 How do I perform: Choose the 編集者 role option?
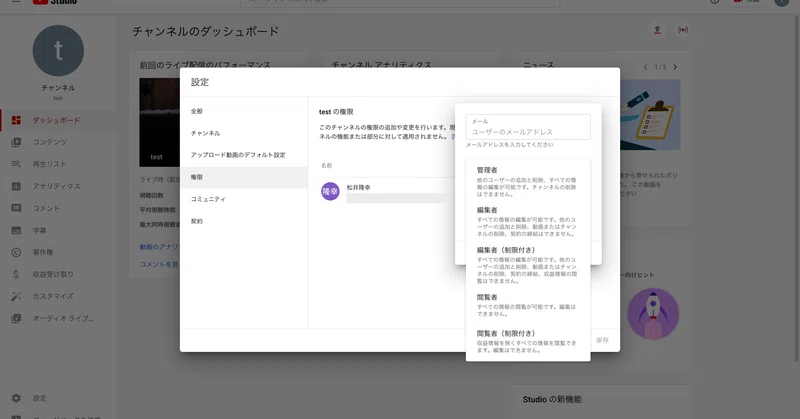pyautogui.click(x=528, y=221)
